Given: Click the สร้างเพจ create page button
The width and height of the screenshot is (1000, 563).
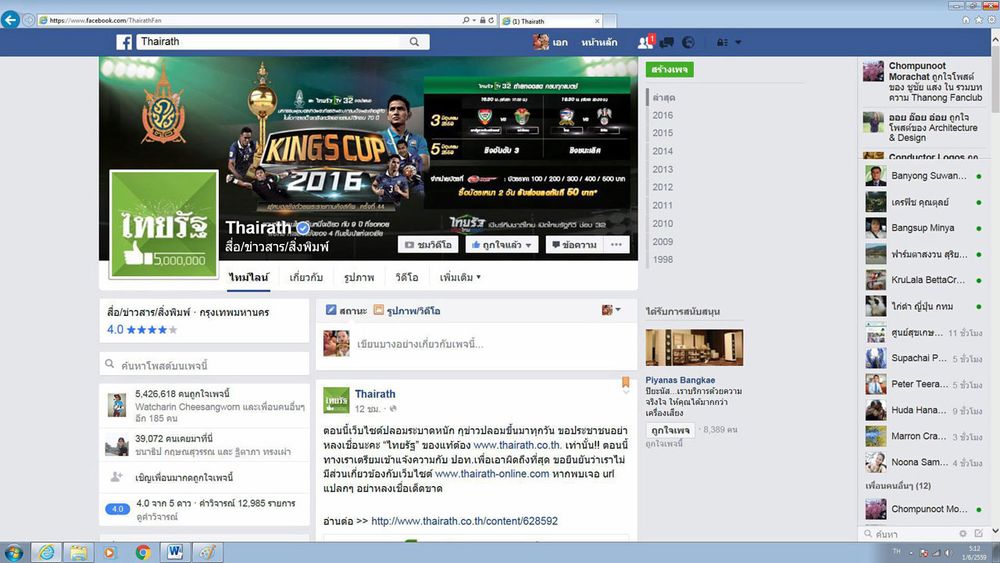Looking at the screenshot, I should pos(670,69).
